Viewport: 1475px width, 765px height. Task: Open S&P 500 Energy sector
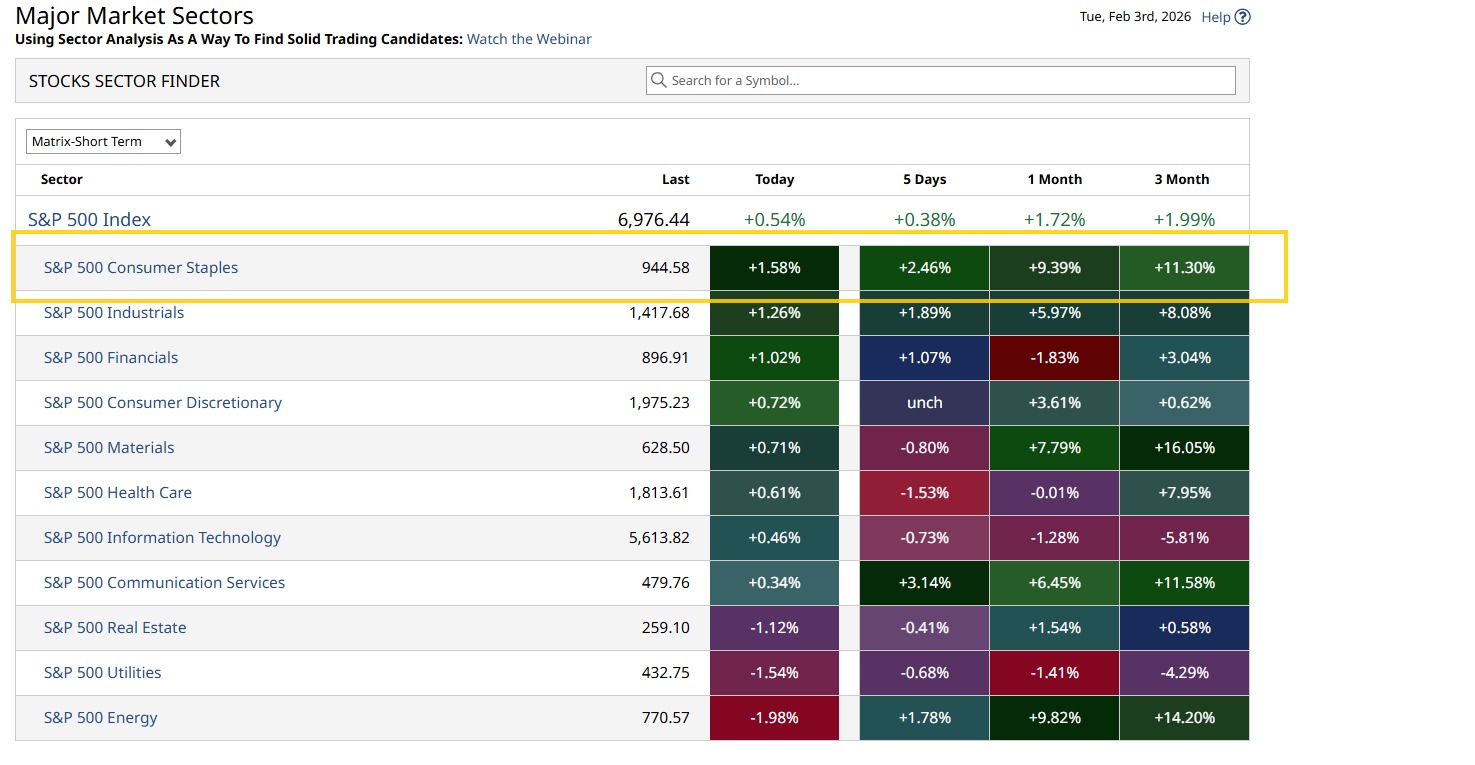[101, 718]
